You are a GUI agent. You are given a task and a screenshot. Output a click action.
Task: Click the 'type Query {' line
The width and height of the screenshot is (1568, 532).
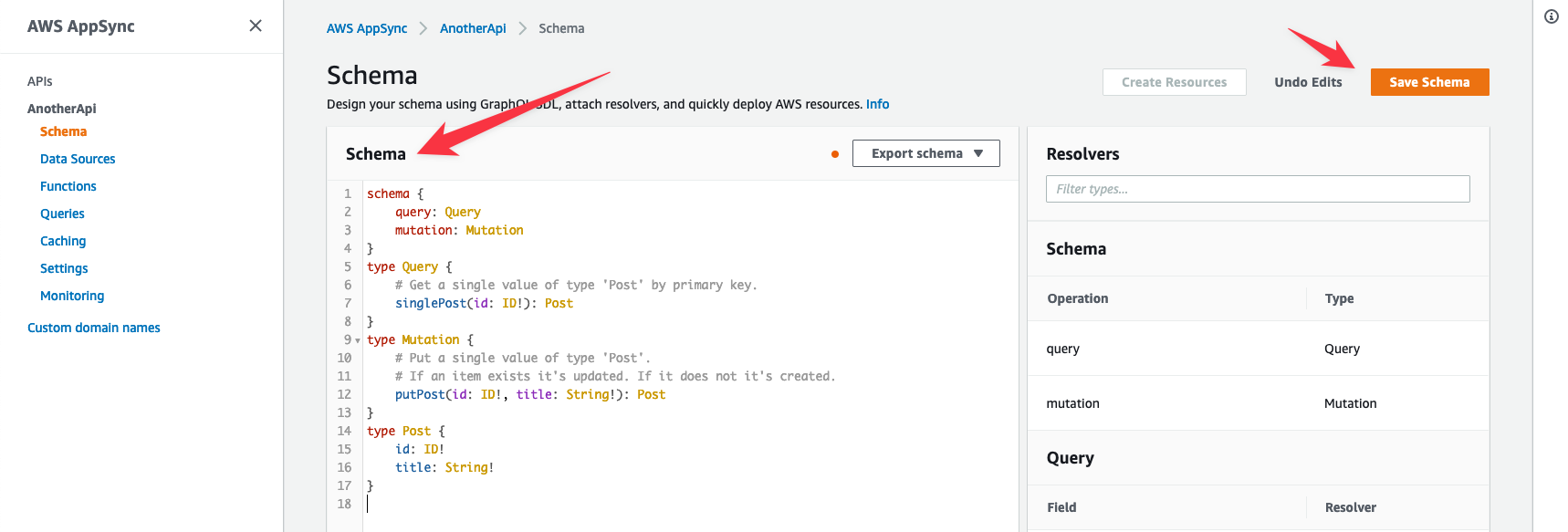tap(410, 266)
